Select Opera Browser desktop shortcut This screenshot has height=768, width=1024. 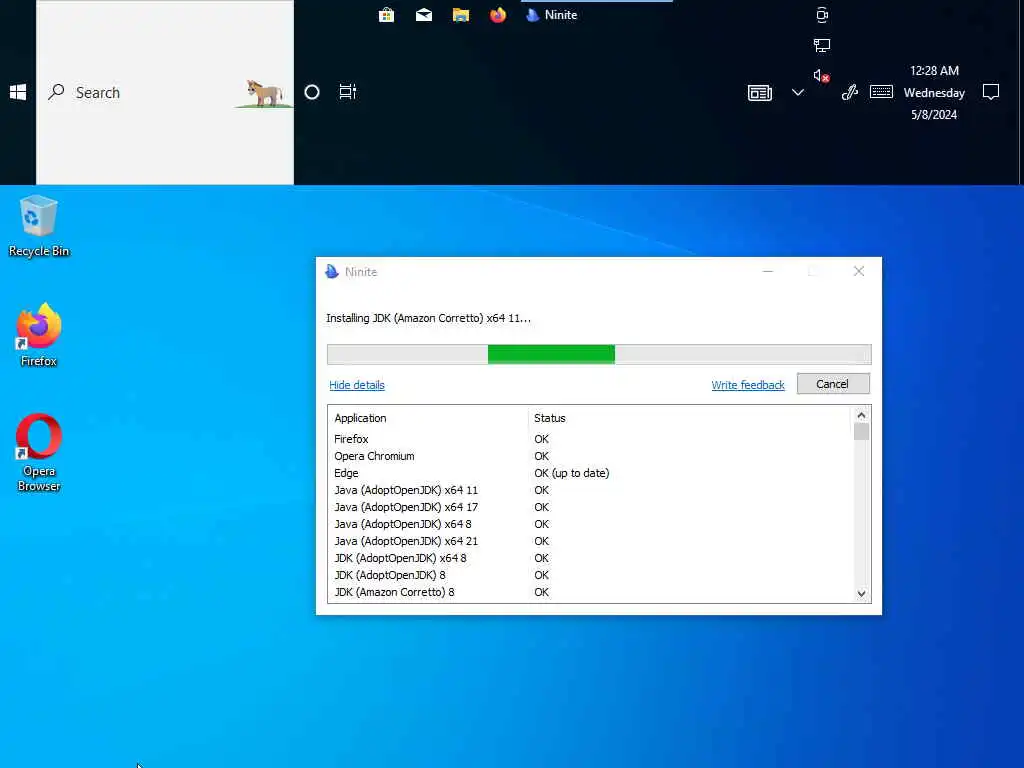tap(39, 452)
